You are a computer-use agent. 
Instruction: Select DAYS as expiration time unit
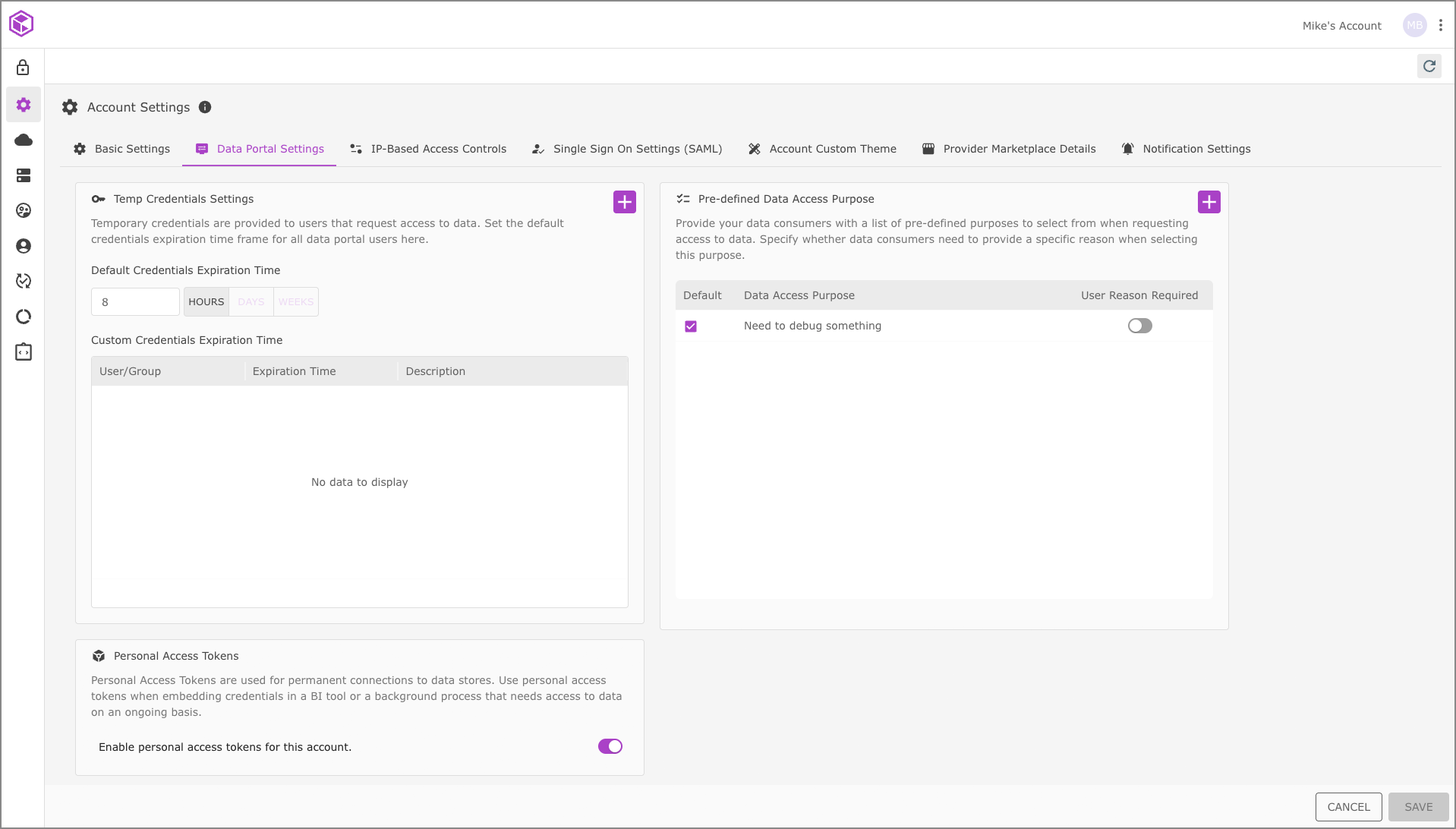pyautogui.click(x=251, y=302)
